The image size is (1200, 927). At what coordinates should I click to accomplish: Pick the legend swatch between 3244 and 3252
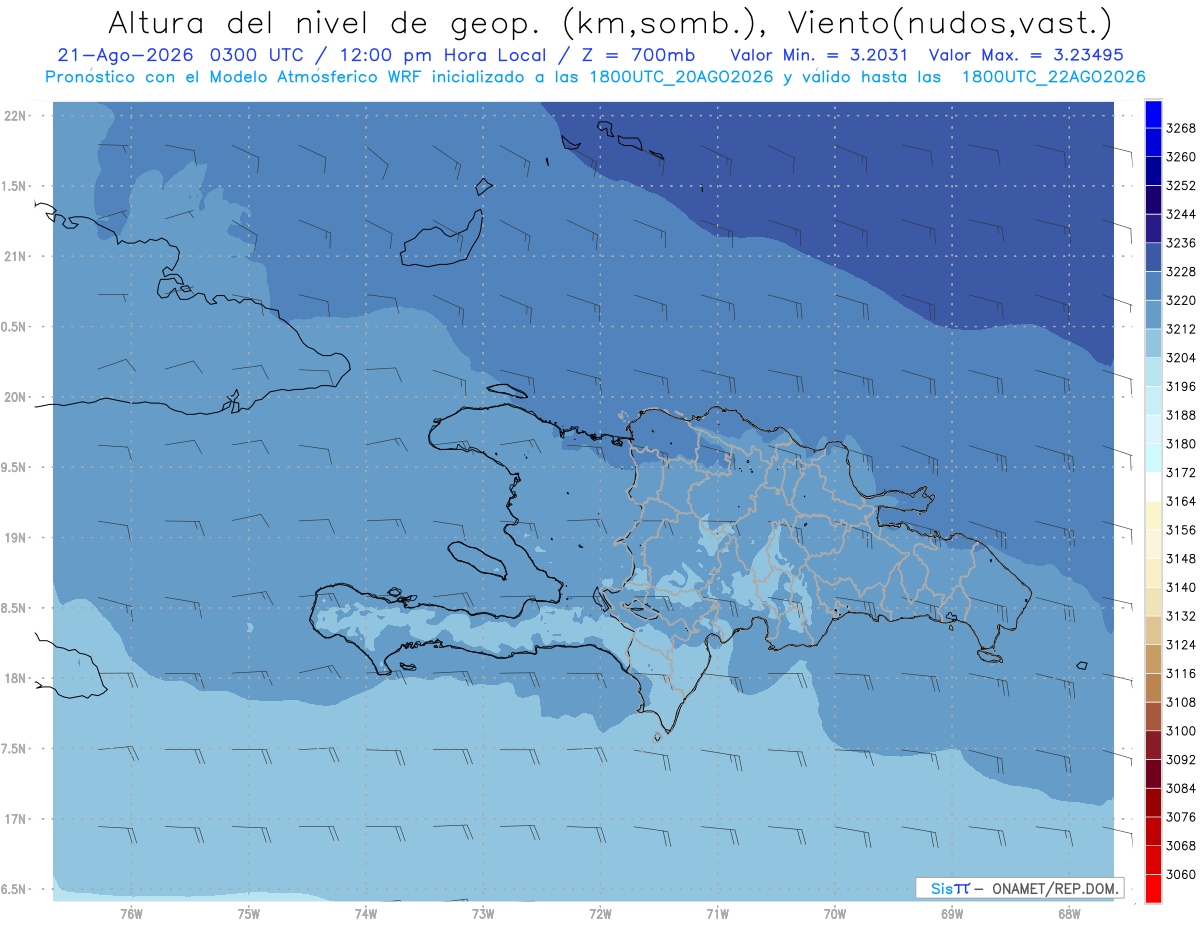point(1153,201)
